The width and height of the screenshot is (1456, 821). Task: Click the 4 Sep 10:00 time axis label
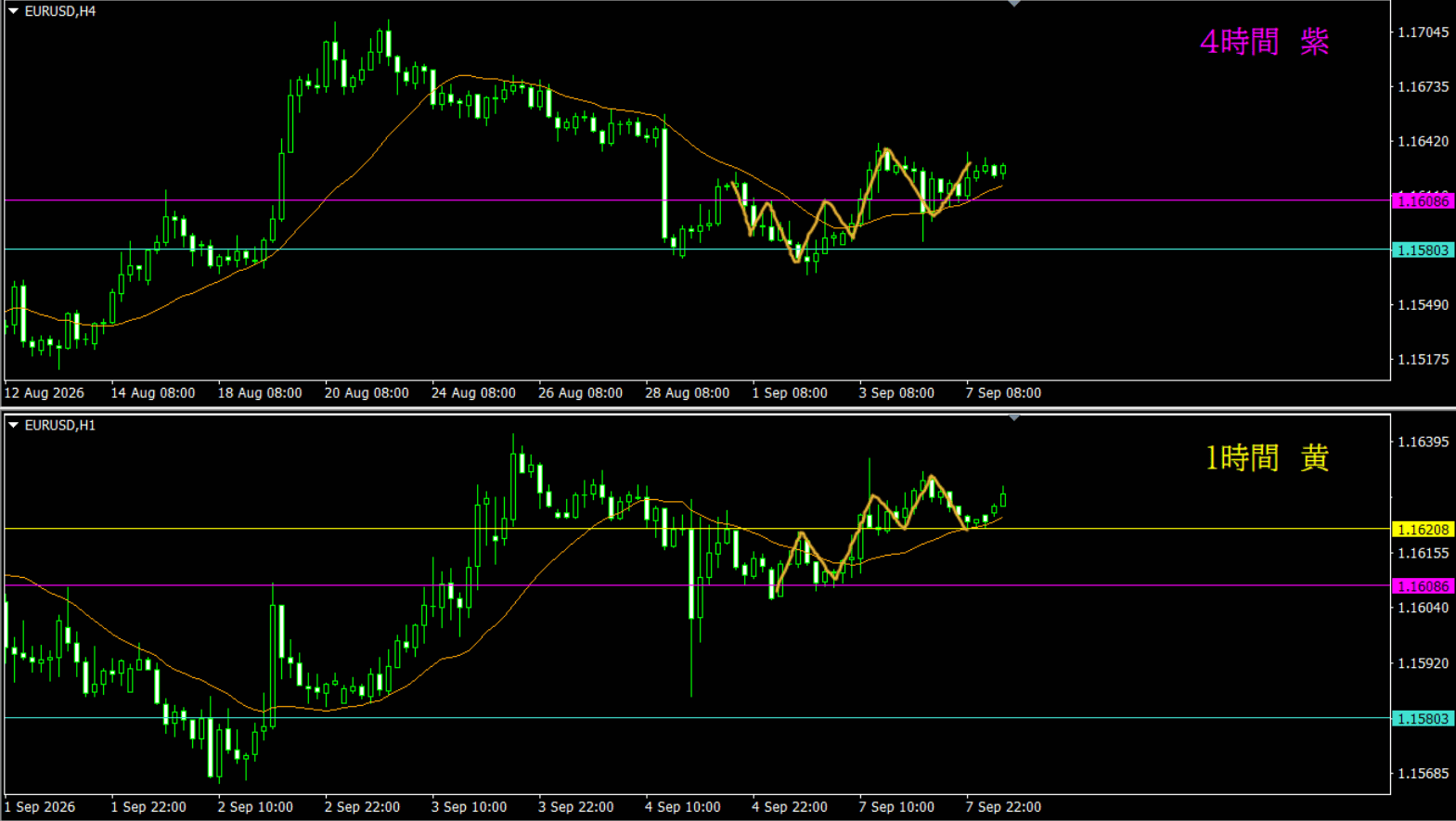[683, 807]
